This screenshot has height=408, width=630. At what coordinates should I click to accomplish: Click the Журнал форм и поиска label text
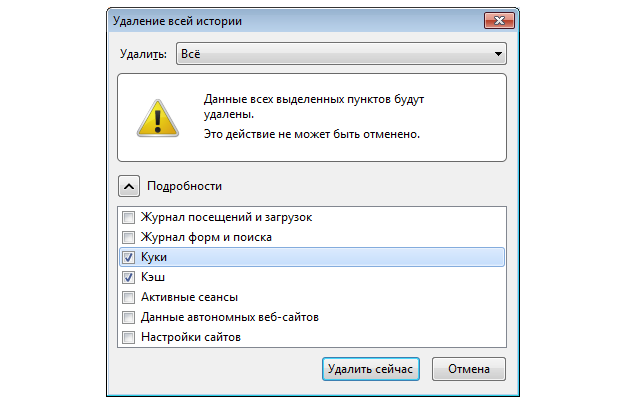(x=206, y=237)
